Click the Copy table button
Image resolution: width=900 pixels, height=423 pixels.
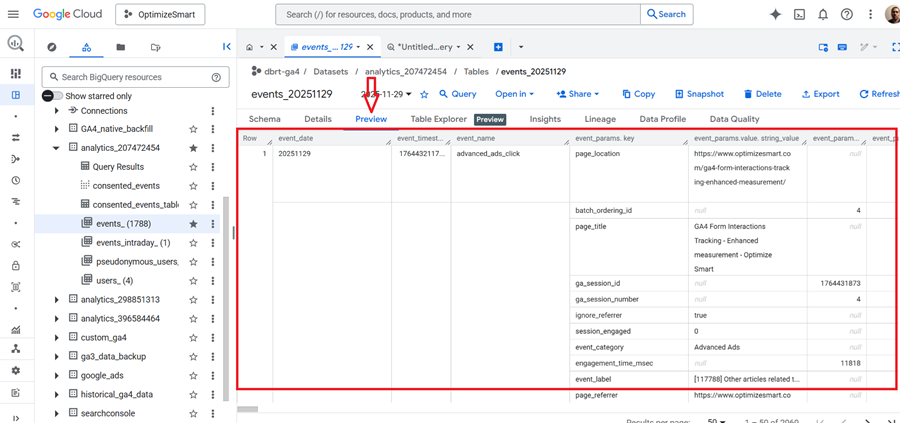[x=638, y=94]
